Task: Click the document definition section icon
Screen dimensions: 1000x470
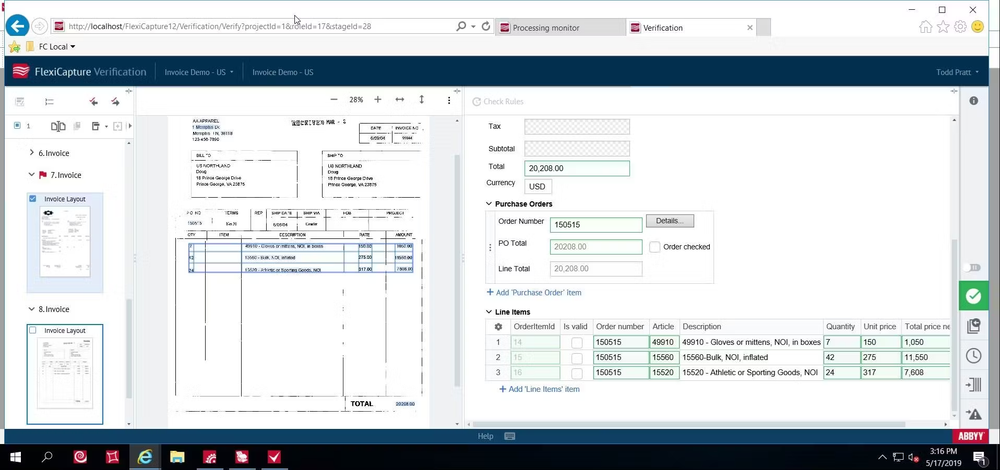Action: [x=96, y=126]
